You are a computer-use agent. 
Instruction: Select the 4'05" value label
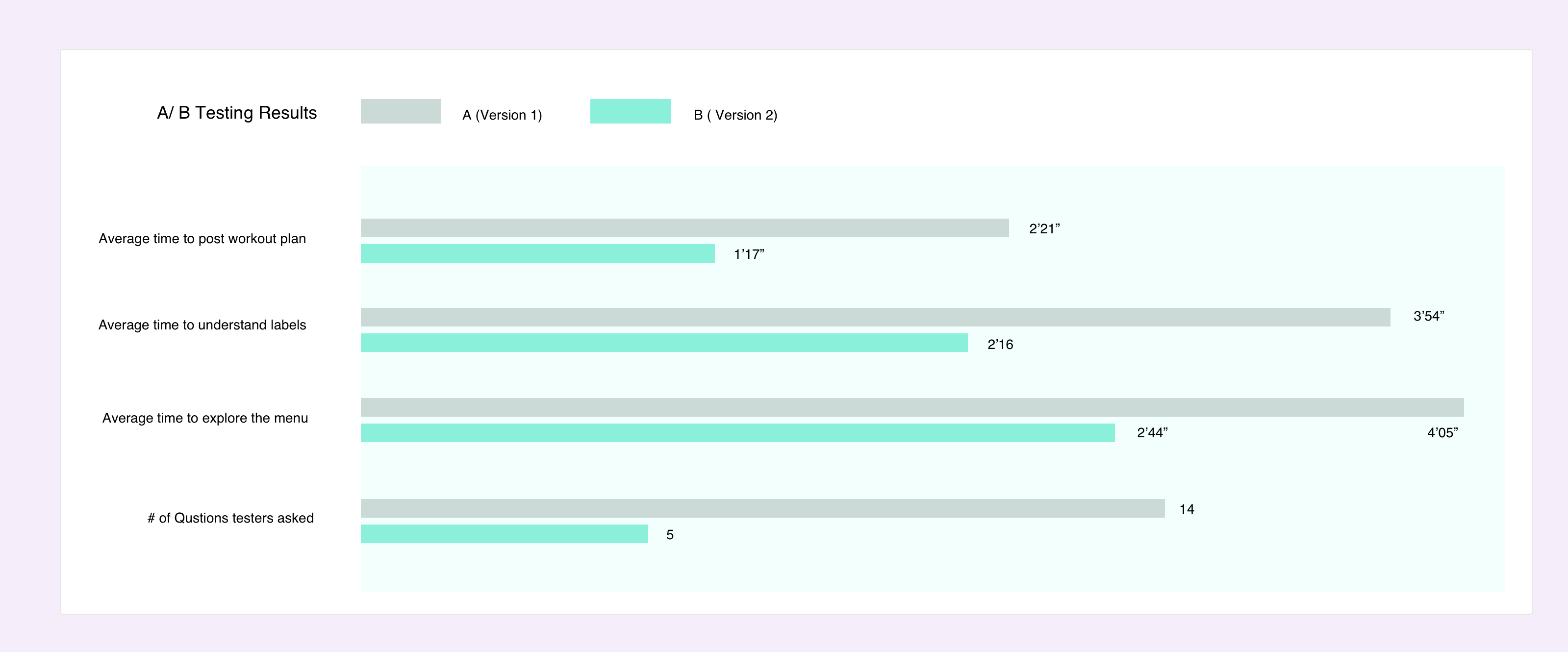click(1442, 433)
